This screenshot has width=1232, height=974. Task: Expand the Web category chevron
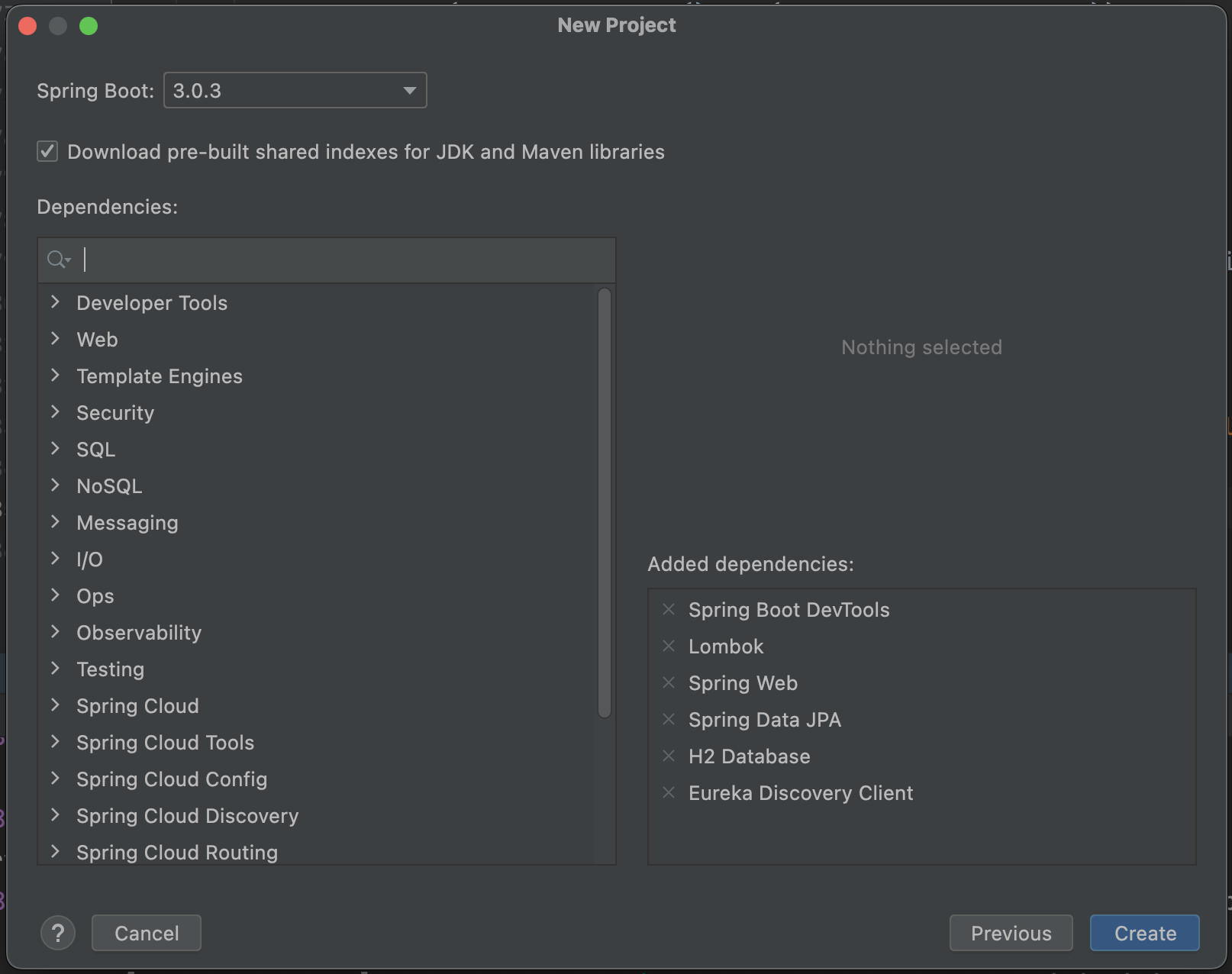tap(55, 339)
